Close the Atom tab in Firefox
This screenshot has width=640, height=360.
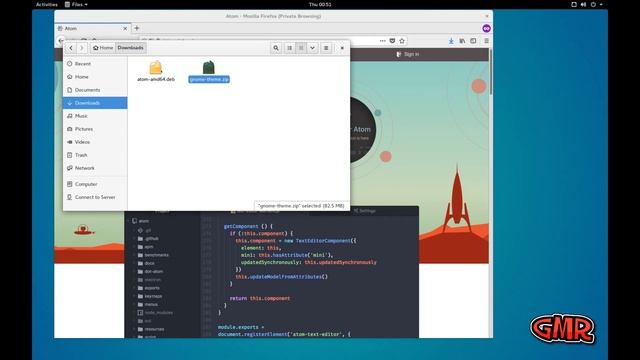tap(125, 28)
